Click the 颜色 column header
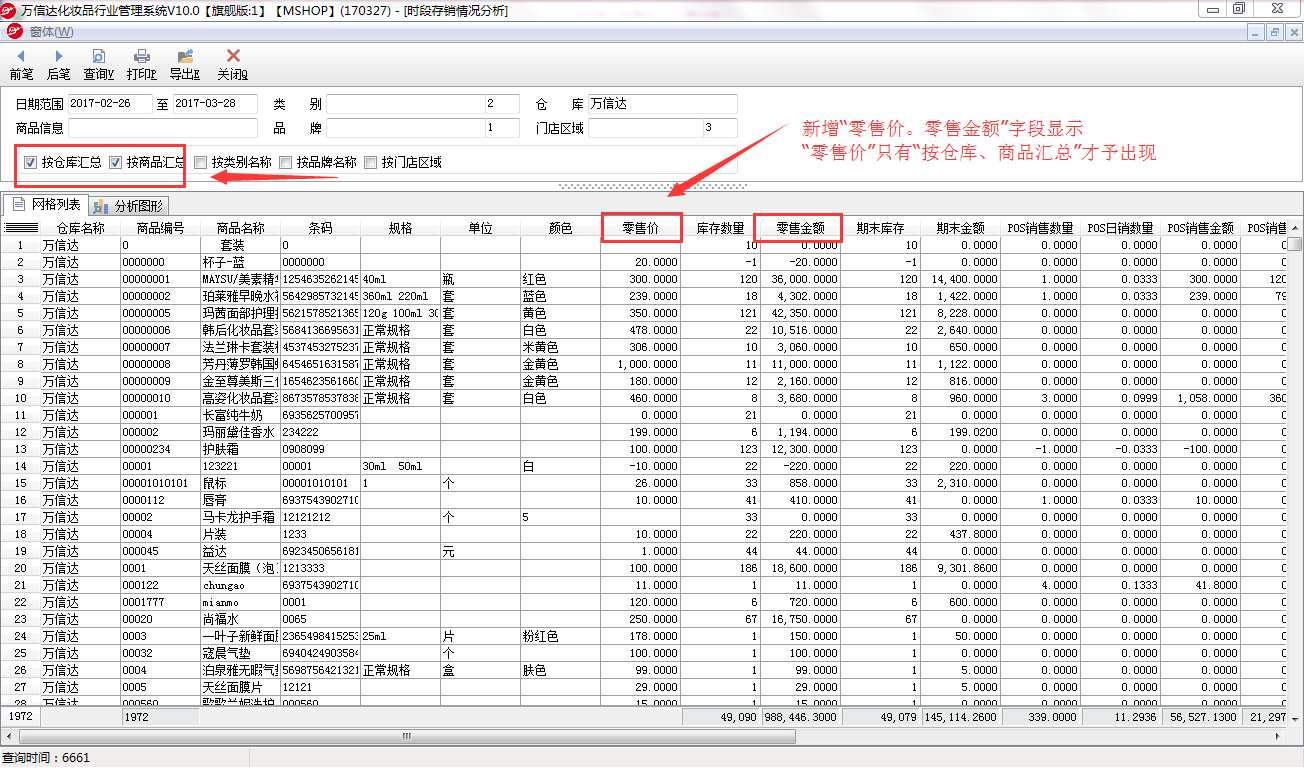 click(560, 228)
